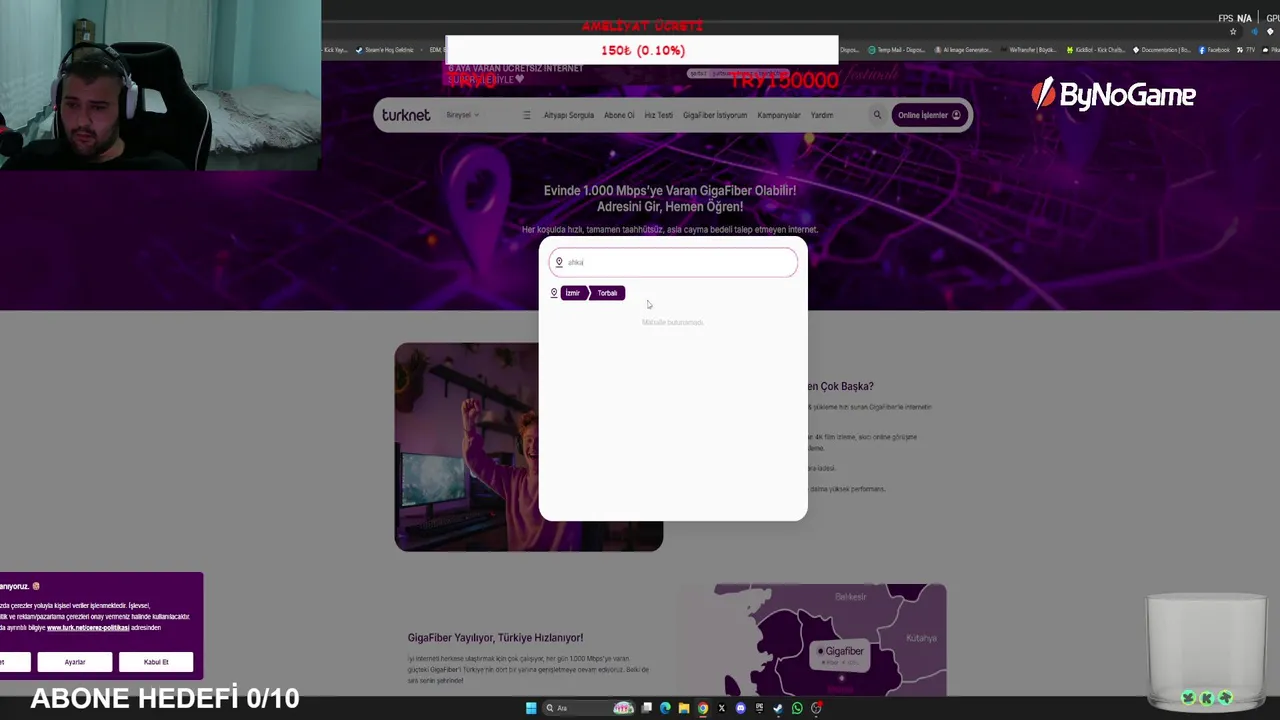Viewport: 1280px width, 720px height.
Task: Open turk.net çerez politikası link
Action: (x=88, y=627)
